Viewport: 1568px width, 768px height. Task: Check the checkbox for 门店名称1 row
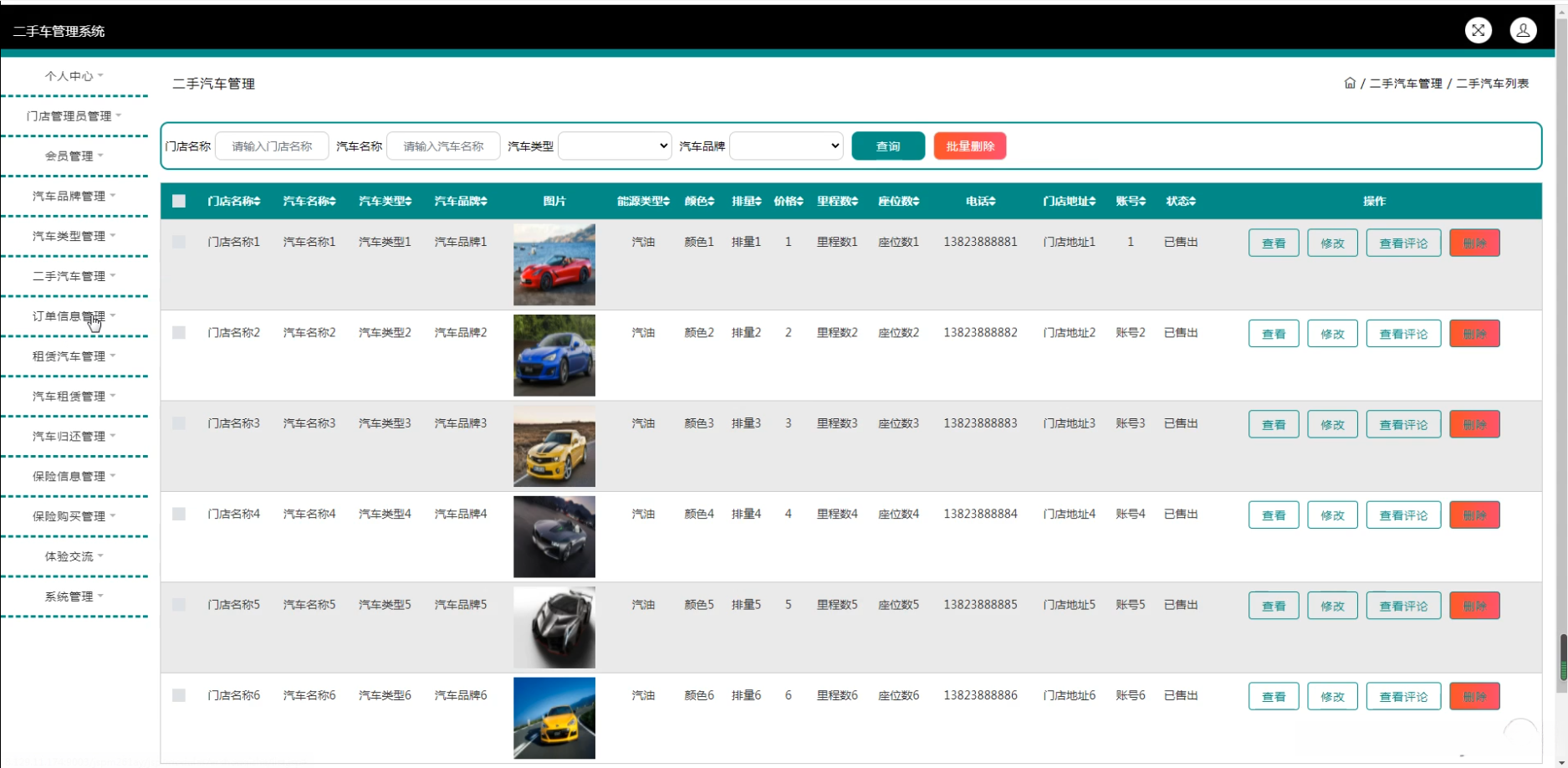179,242
